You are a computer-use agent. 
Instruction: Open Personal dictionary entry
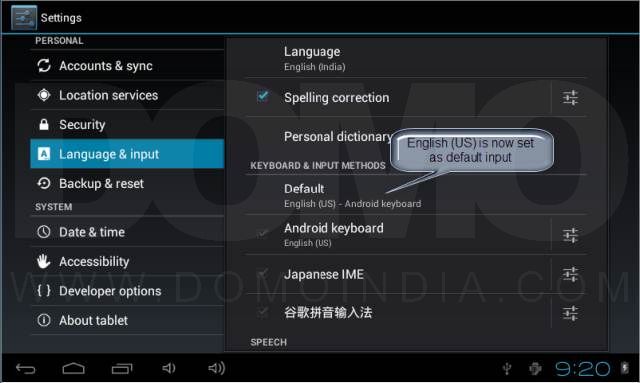click(338, 137)
